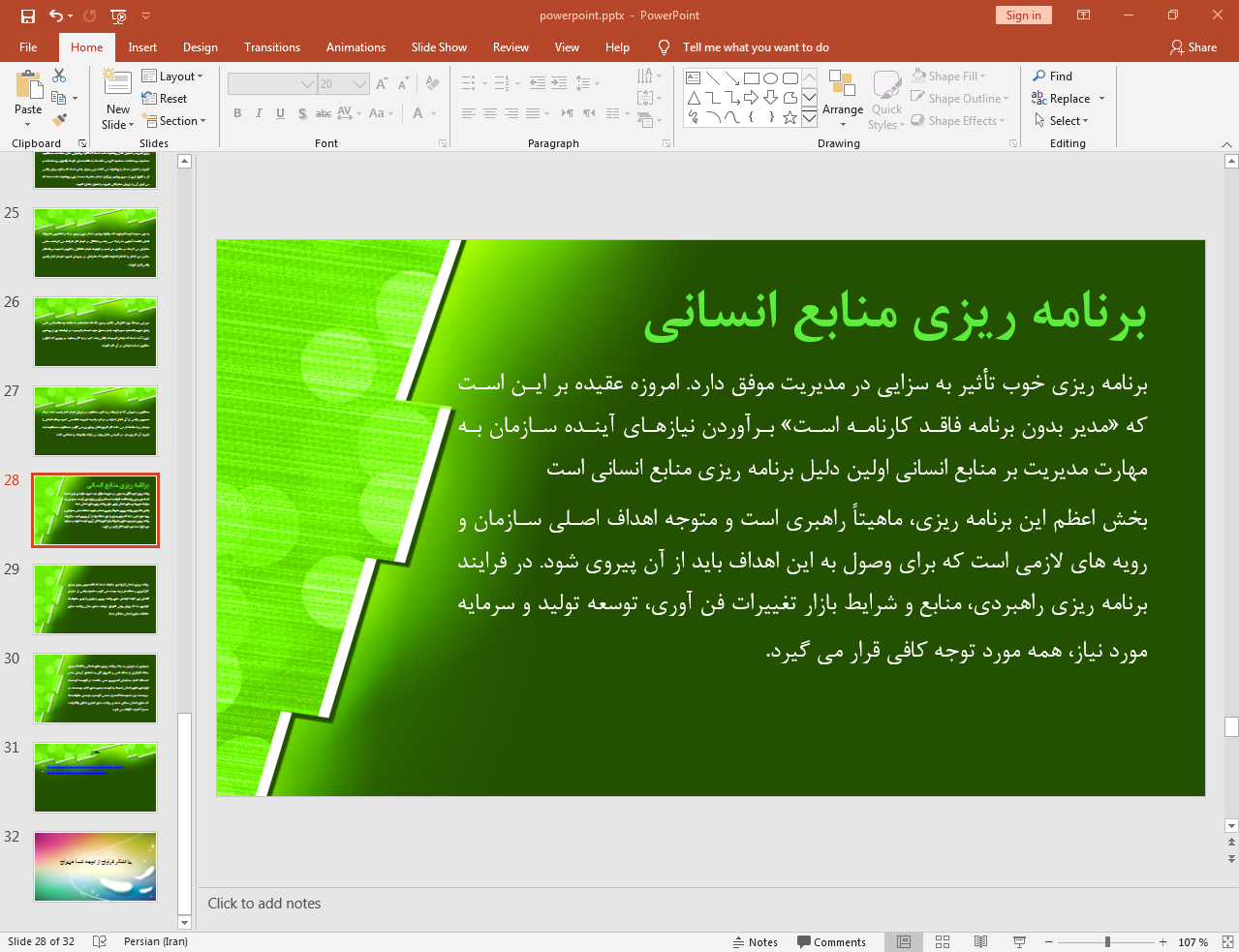The height and width of the screenshot is (952, 1239).
Task: Click the Sign in button
Action: pyautogui.click(x=1023, y=15)
